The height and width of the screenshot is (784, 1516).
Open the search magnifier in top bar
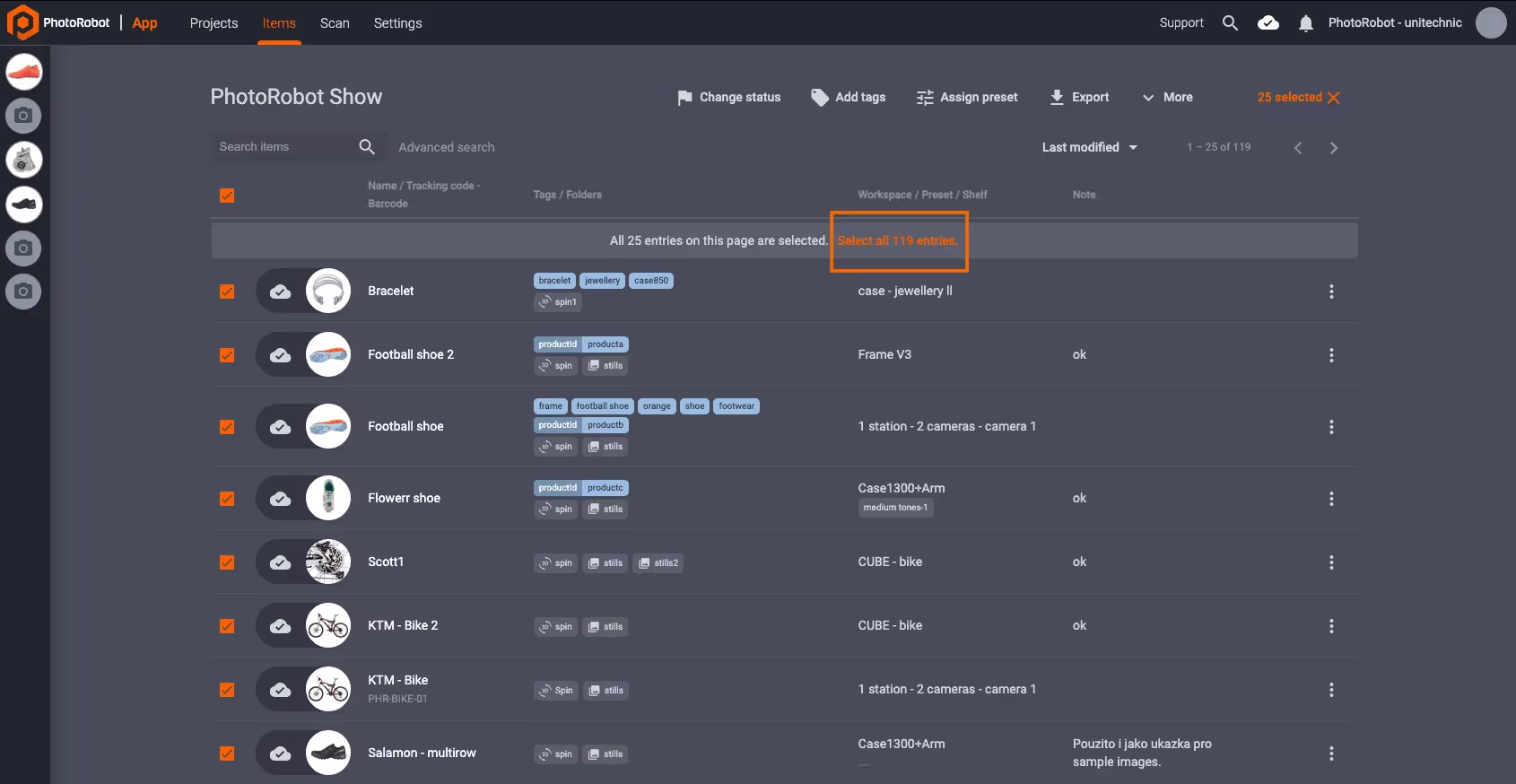(x=1230, y=23)
